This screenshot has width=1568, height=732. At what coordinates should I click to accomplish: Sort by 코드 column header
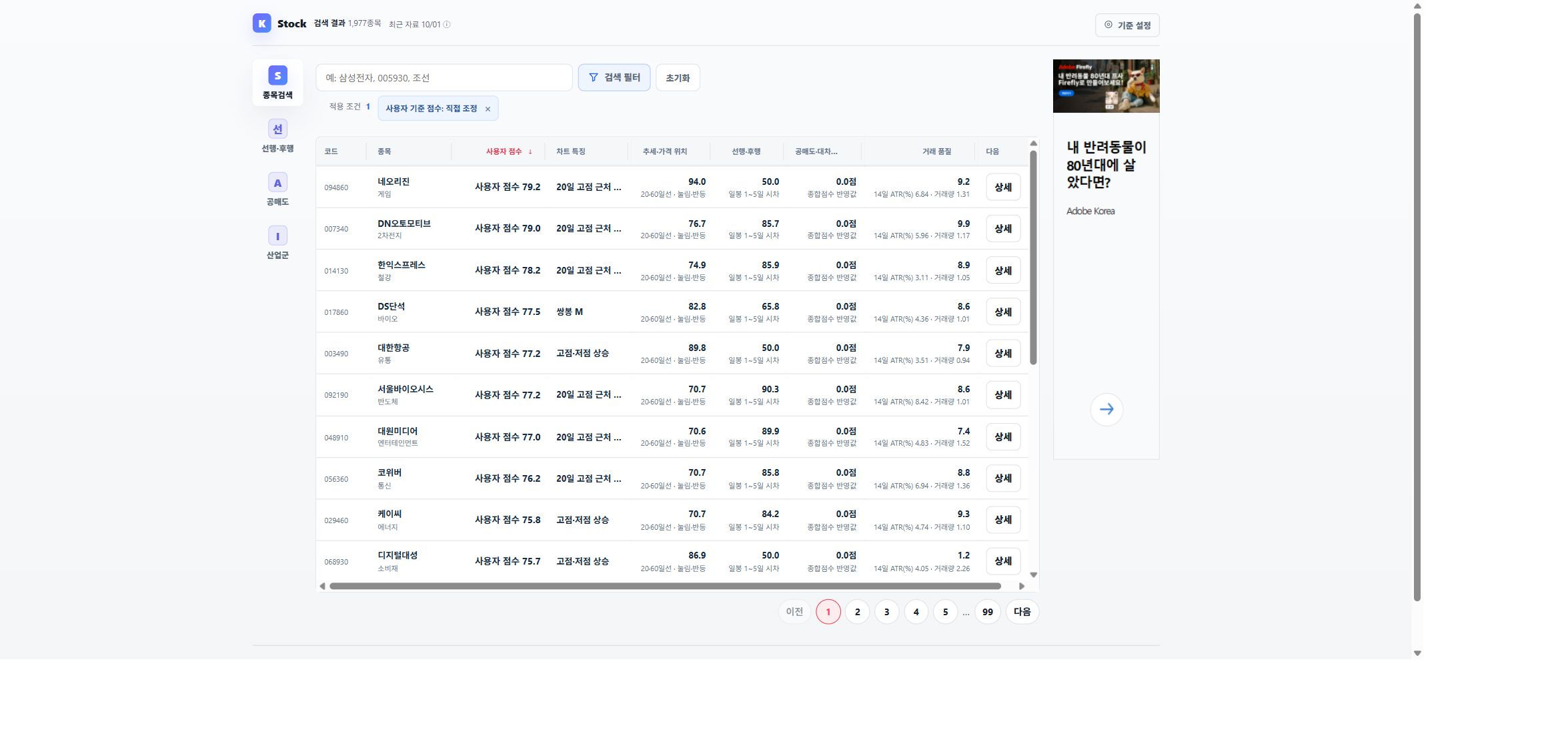tap(331, 151)
